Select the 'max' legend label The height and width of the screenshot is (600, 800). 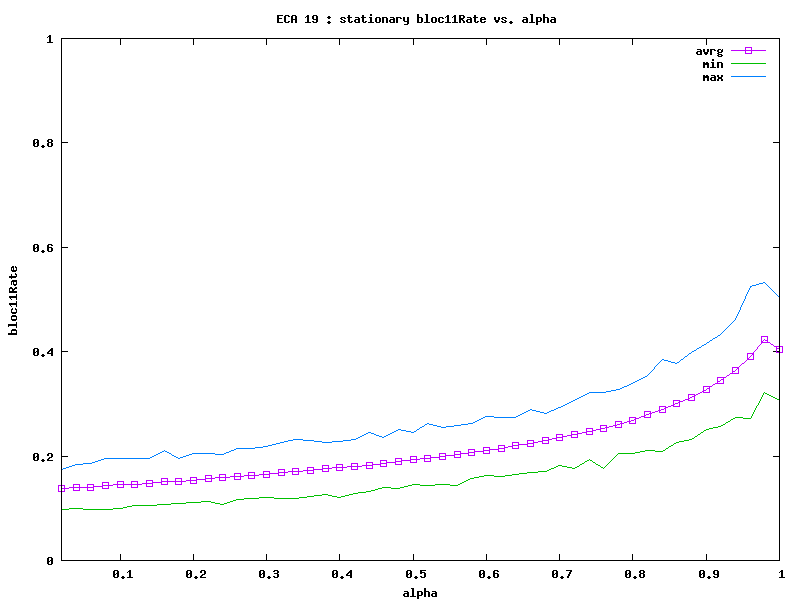click(712, 77)
